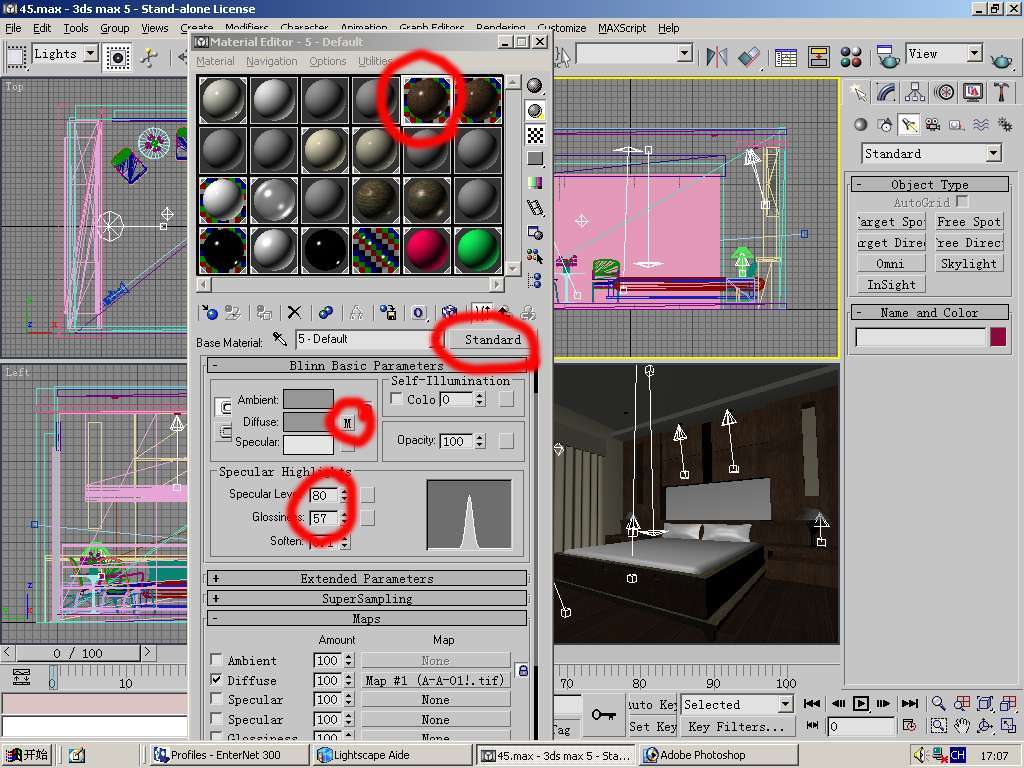Open Material Editor from main toolbar spheres
The width and height of the screenshot is (1024, 768).
point(851,57)
